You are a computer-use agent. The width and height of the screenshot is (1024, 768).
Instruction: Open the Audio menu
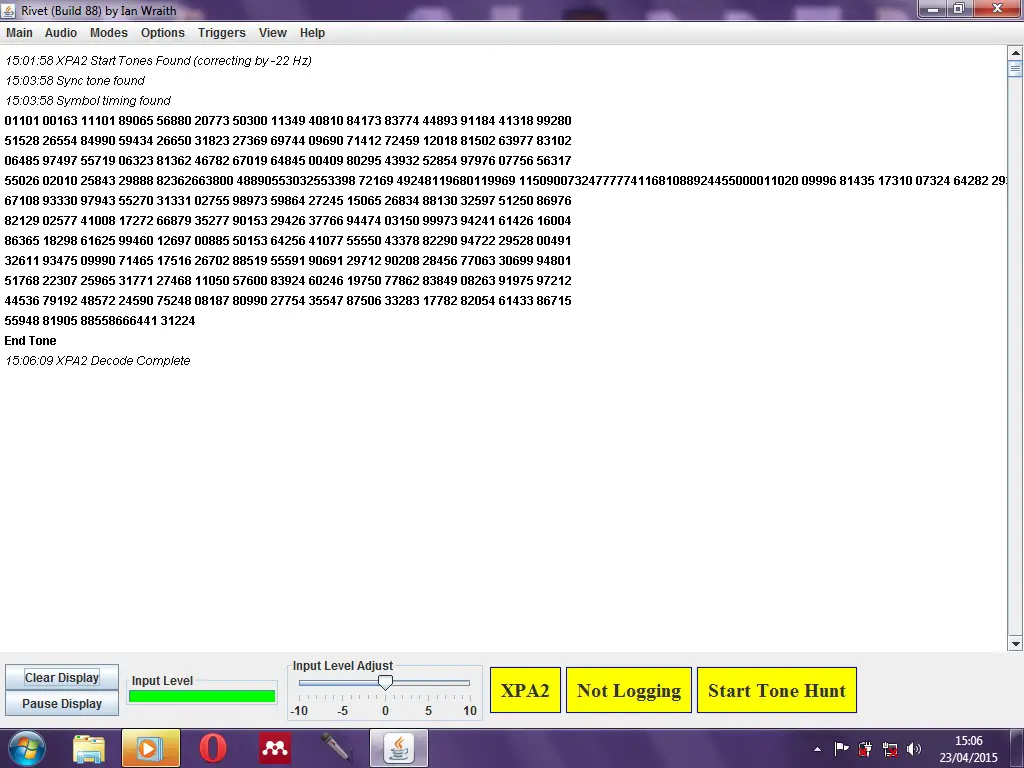61,33
